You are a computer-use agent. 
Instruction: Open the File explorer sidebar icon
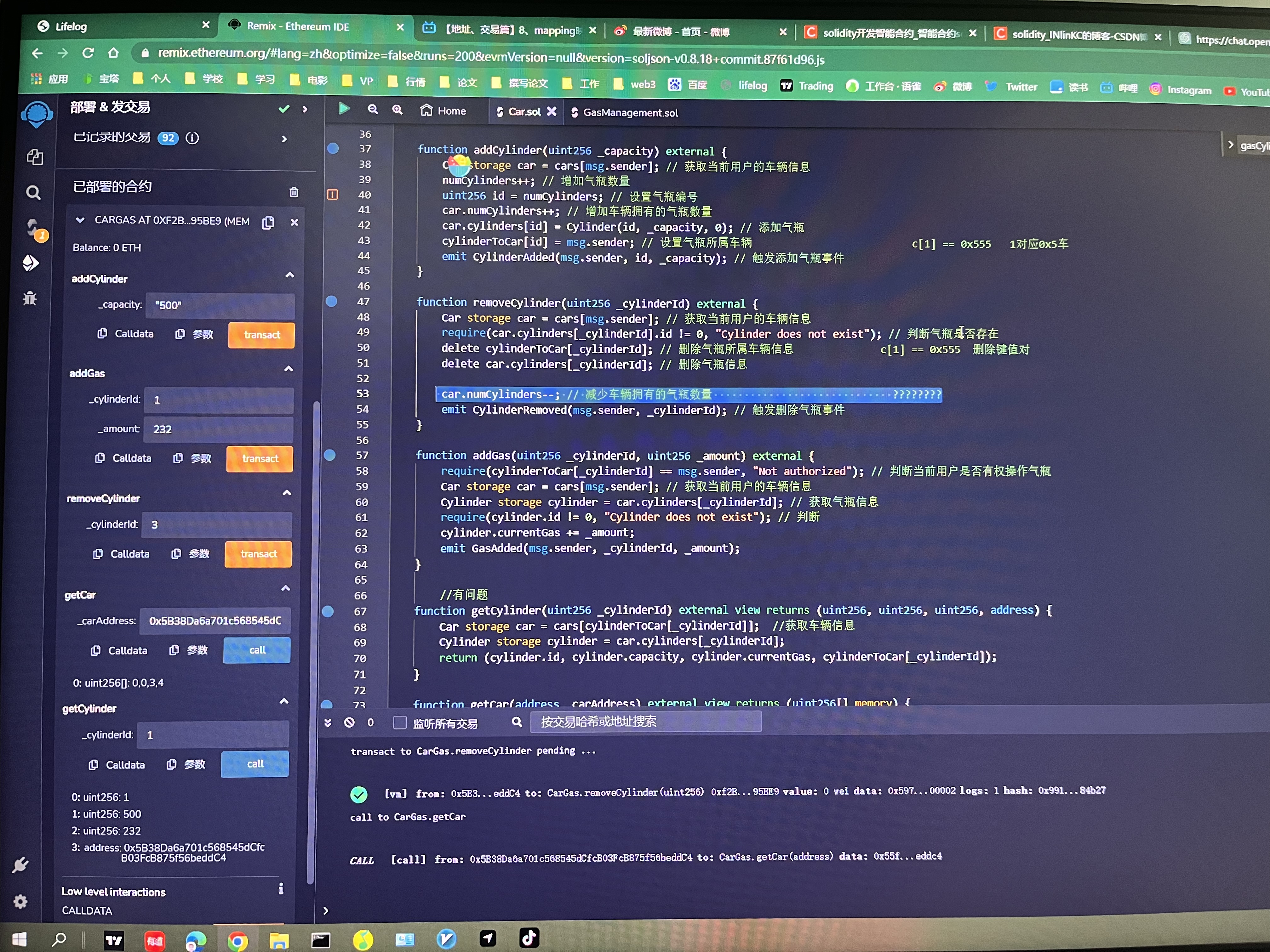35,157
